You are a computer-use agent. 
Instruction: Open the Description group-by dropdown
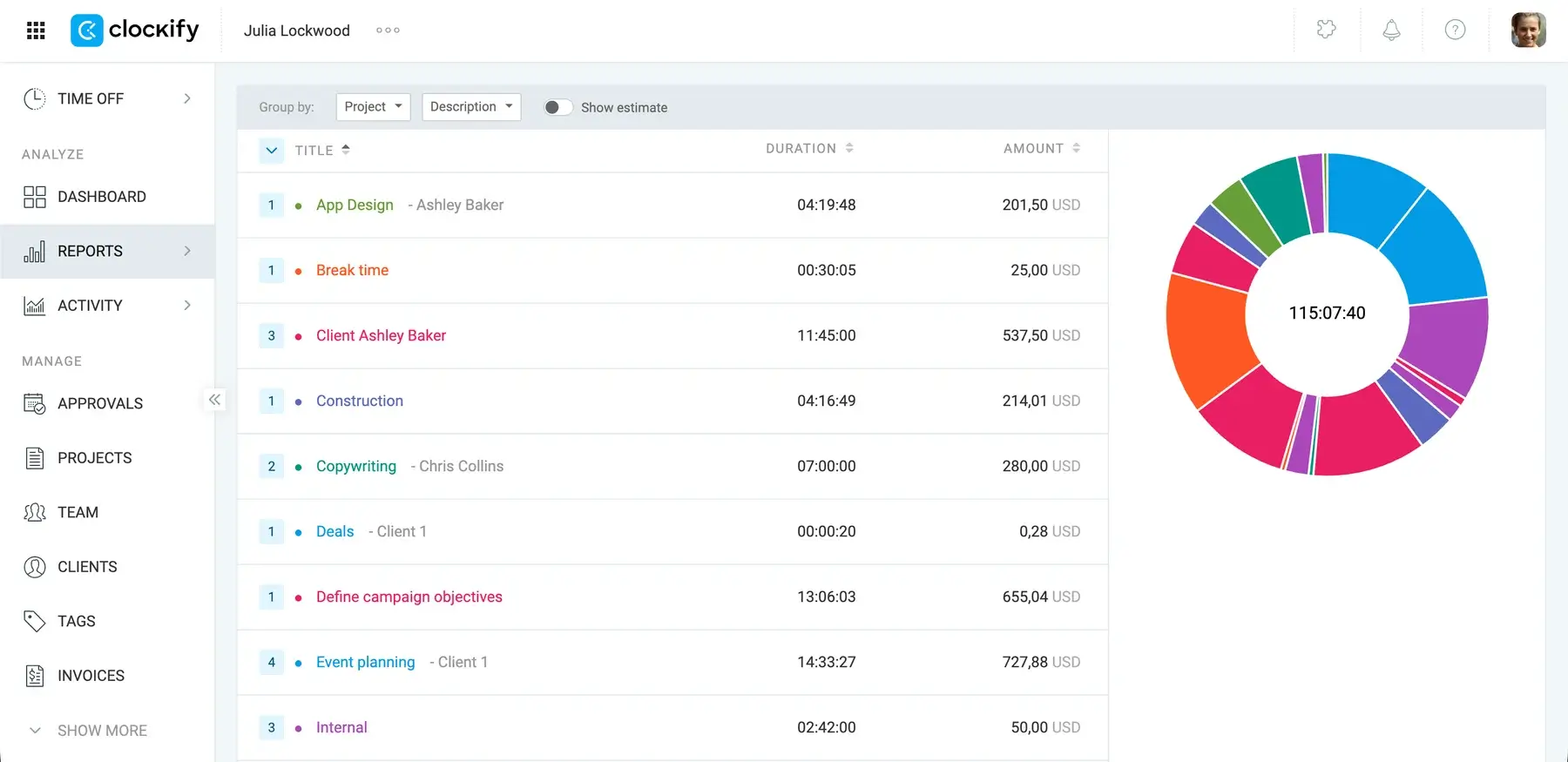471,106
